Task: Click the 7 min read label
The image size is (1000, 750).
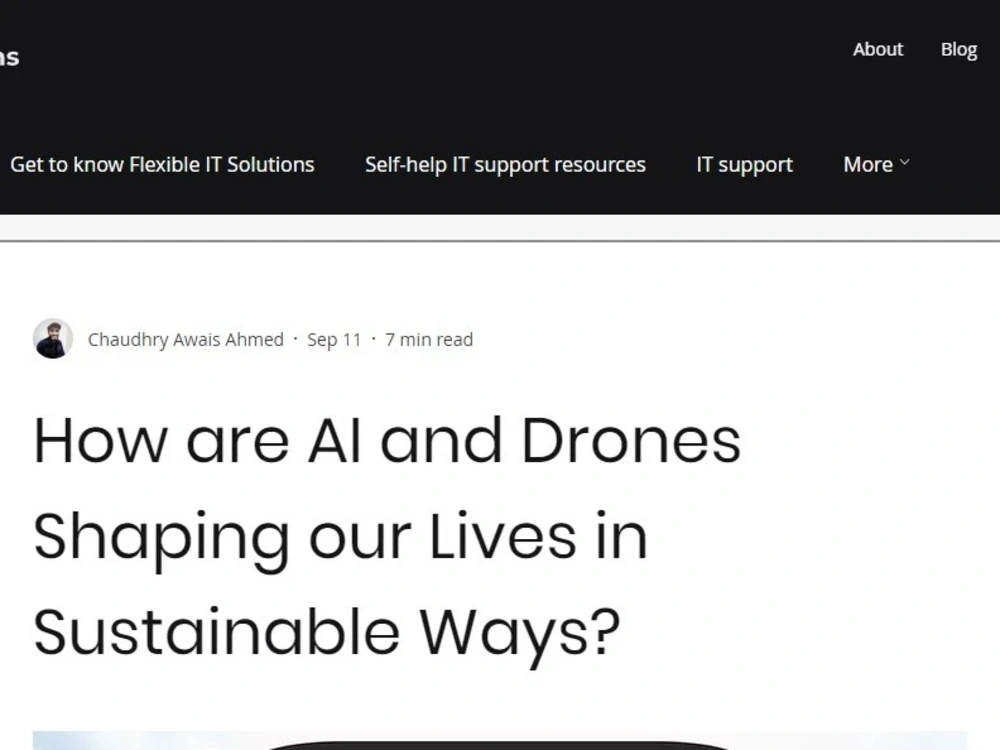Action: coord(429,339)
